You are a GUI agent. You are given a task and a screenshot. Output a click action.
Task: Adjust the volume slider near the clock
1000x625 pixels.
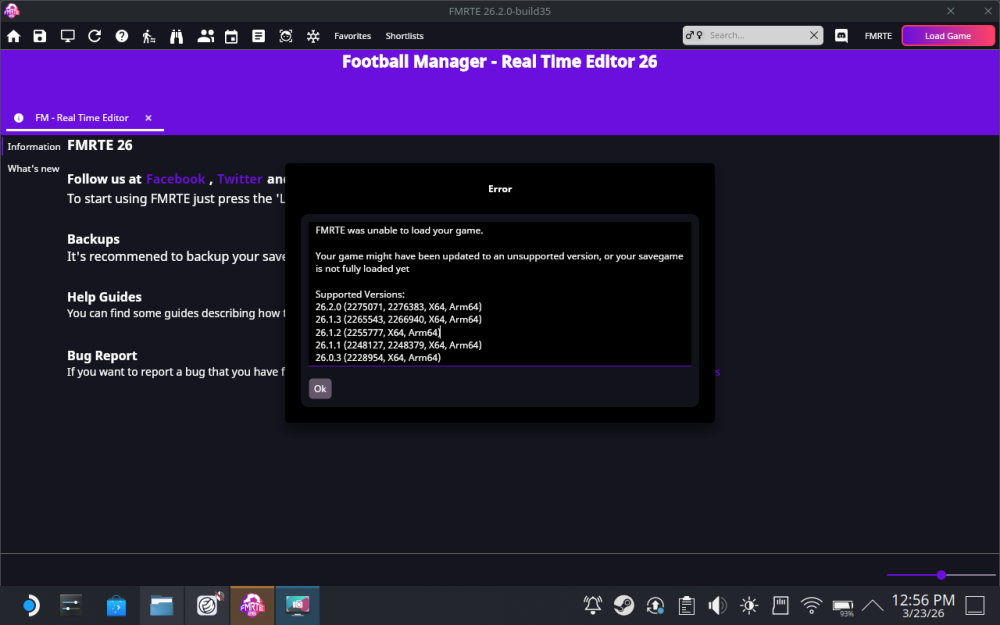point(940,575)
